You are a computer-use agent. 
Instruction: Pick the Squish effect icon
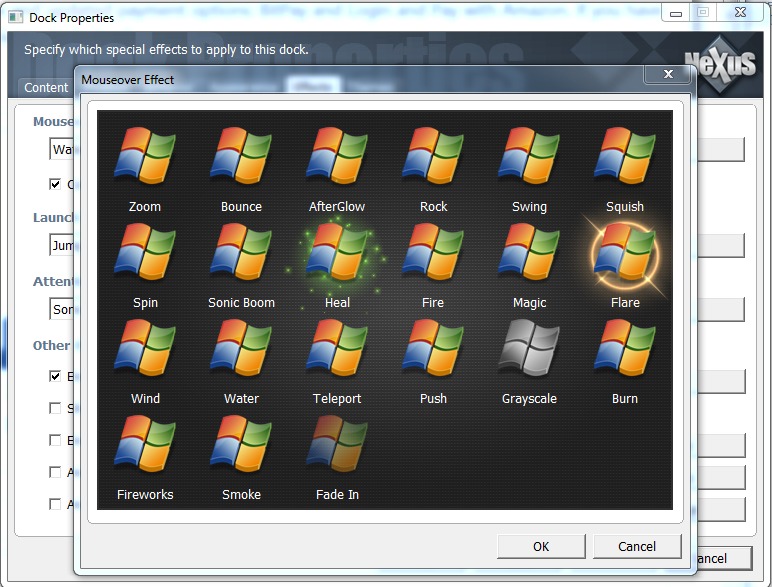[x=625, y=156]
